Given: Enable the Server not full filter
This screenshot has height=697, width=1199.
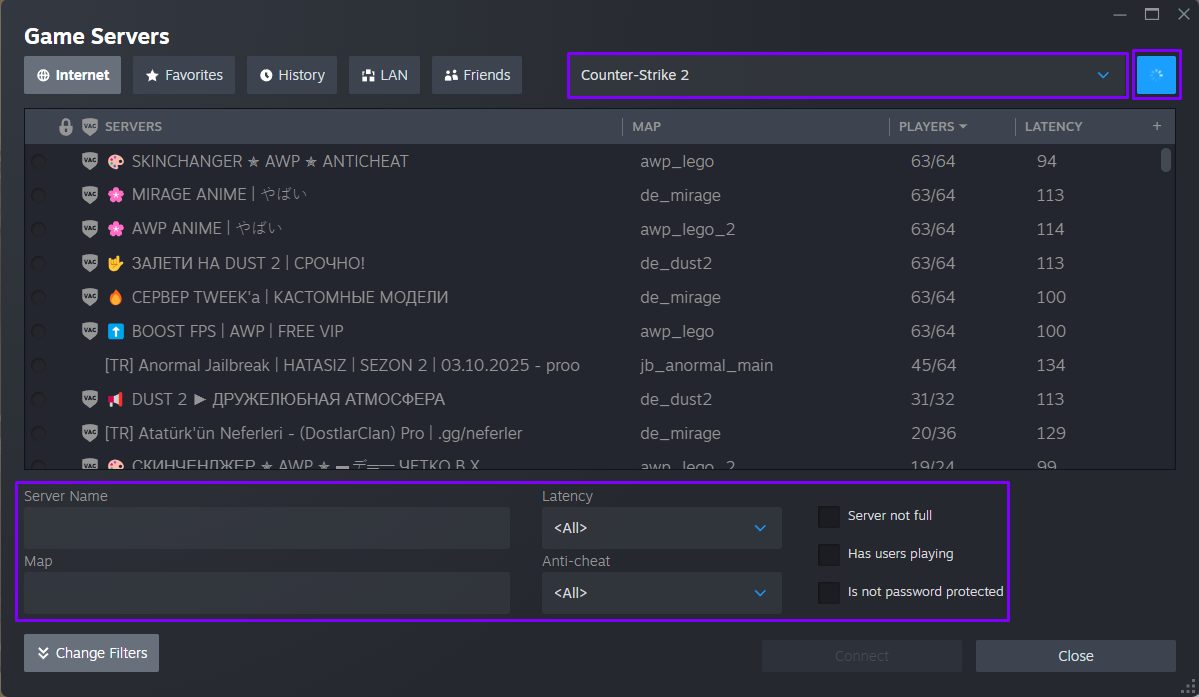Looking at the screenshot, I should click(829, 516).
